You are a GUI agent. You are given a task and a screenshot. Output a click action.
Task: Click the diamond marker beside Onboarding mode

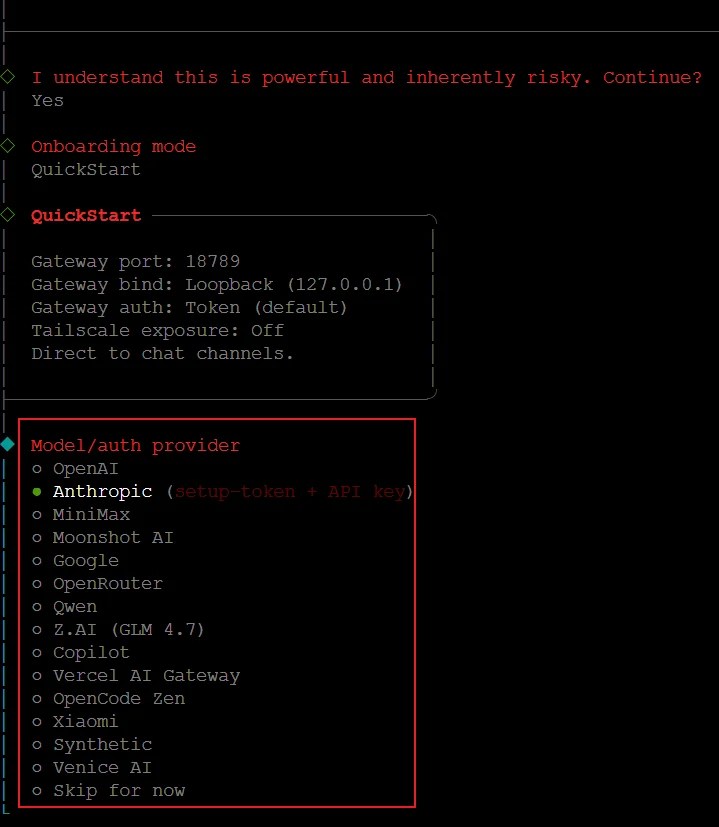coord(8,146)
